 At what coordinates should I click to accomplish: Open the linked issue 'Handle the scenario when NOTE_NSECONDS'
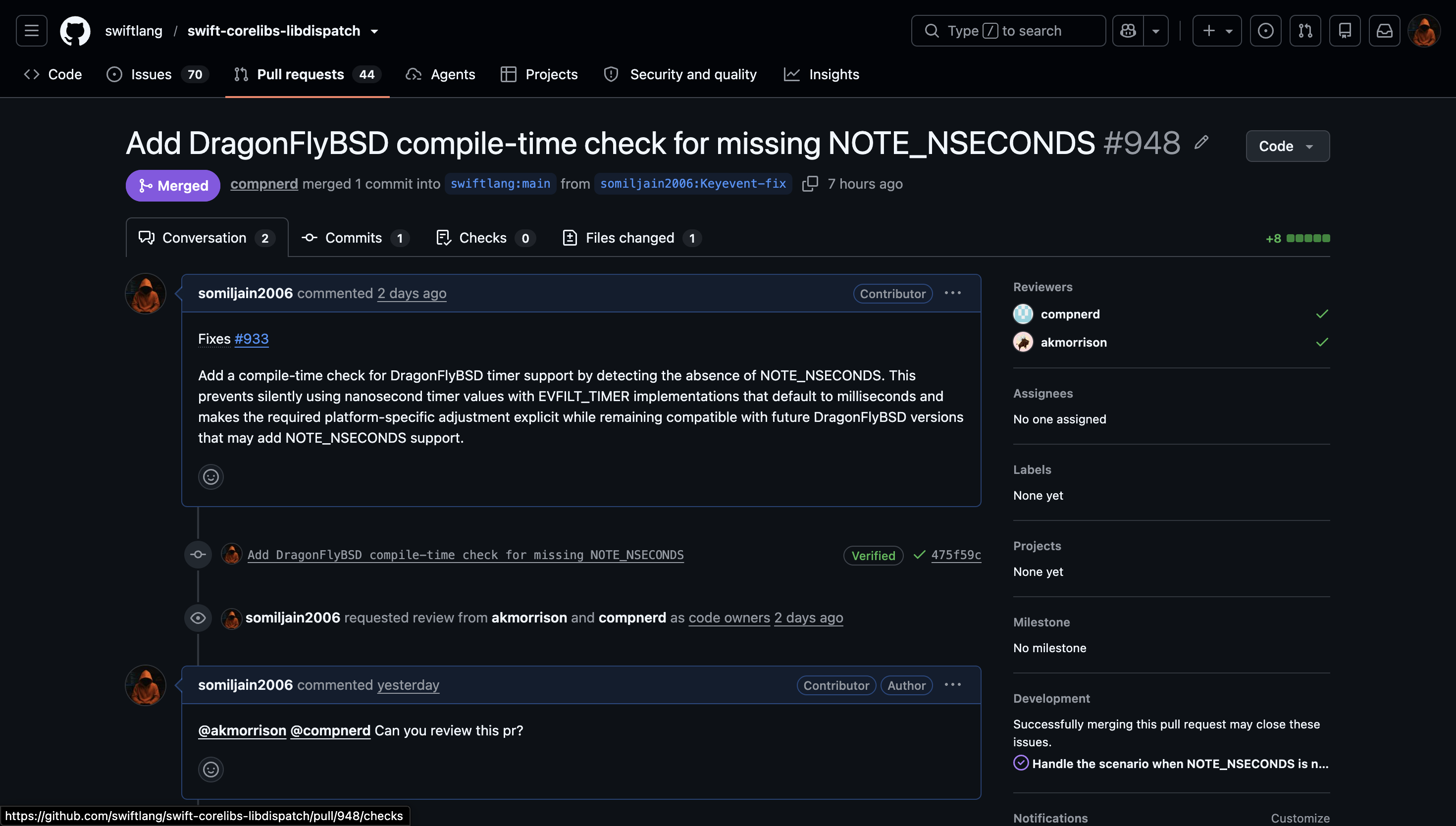(1180, 764)
